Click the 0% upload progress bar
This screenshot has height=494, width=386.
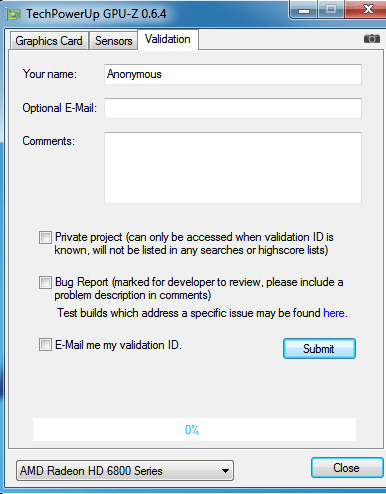click(x=194, y=430)
